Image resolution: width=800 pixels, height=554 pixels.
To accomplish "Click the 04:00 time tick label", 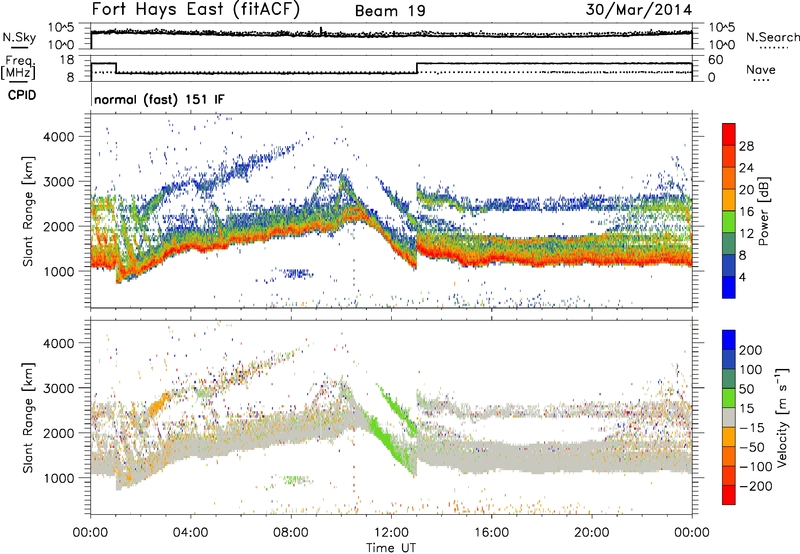I will [x=190, y=533].
